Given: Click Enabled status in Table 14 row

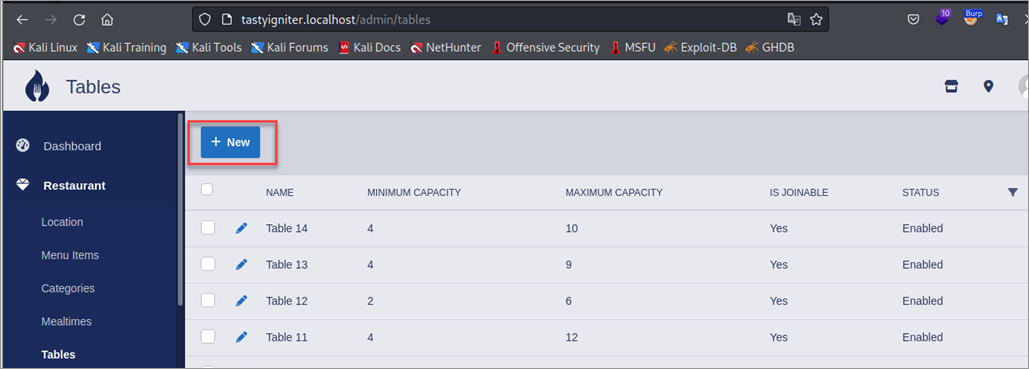Looking at the screenshot, I should click(923, 228).
